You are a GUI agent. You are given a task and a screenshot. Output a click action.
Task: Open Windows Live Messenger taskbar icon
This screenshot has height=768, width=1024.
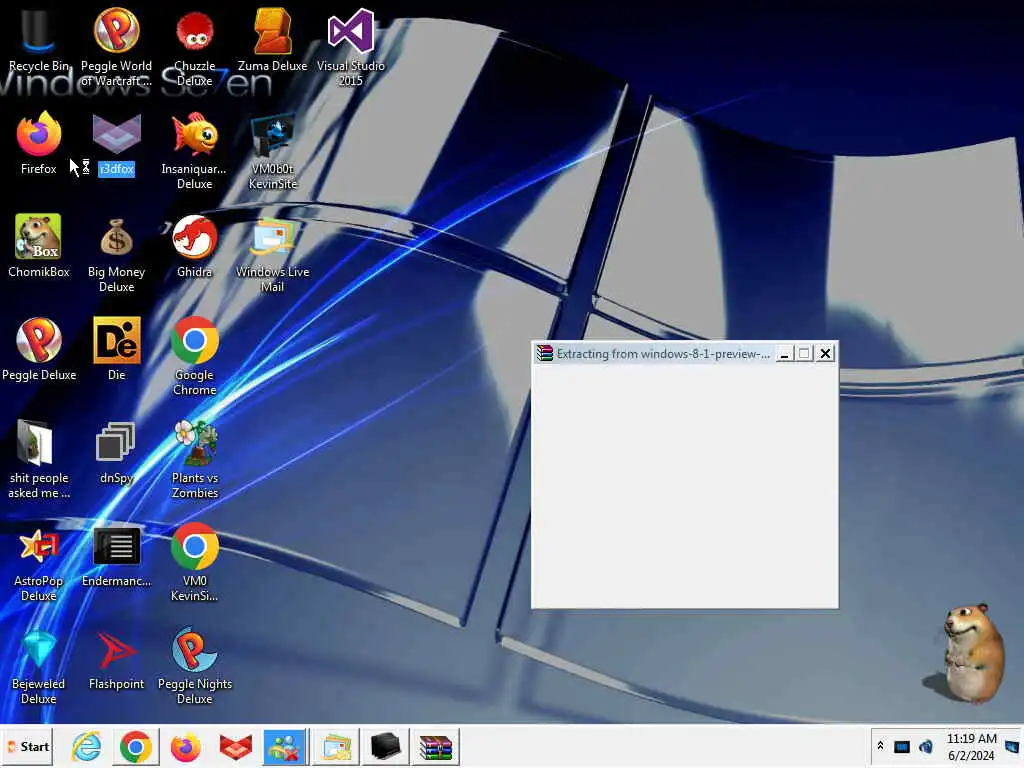tap(285, 746)
